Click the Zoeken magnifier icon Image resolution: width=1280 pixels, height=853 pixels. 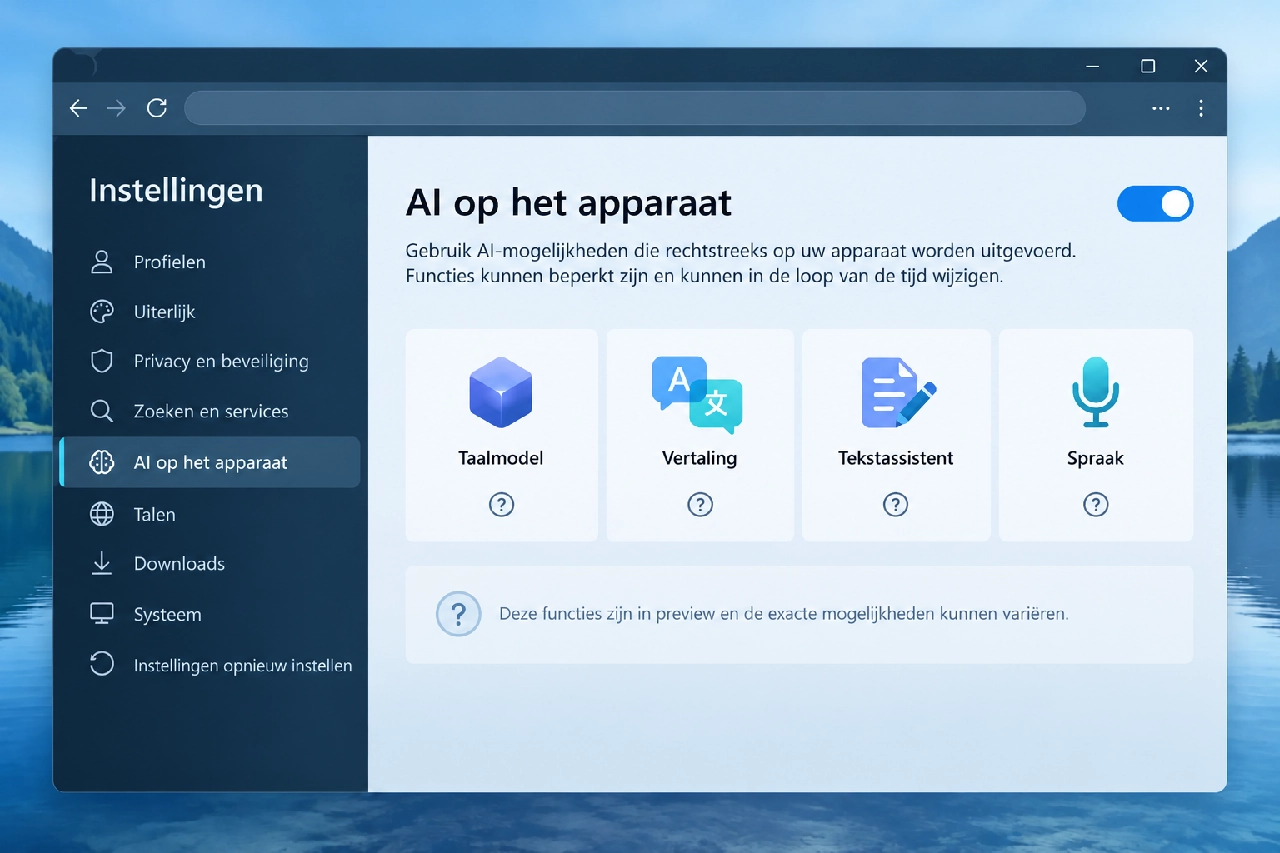(102, 411)
